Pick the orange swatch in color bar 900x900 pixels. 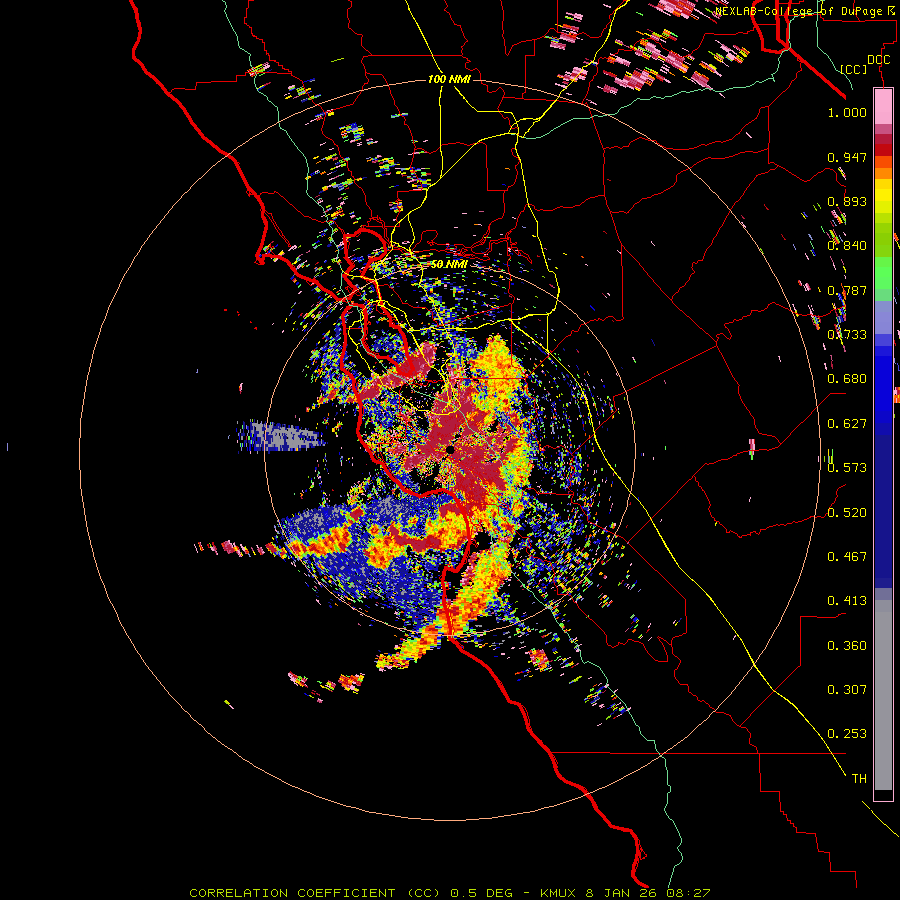[883, 173]
